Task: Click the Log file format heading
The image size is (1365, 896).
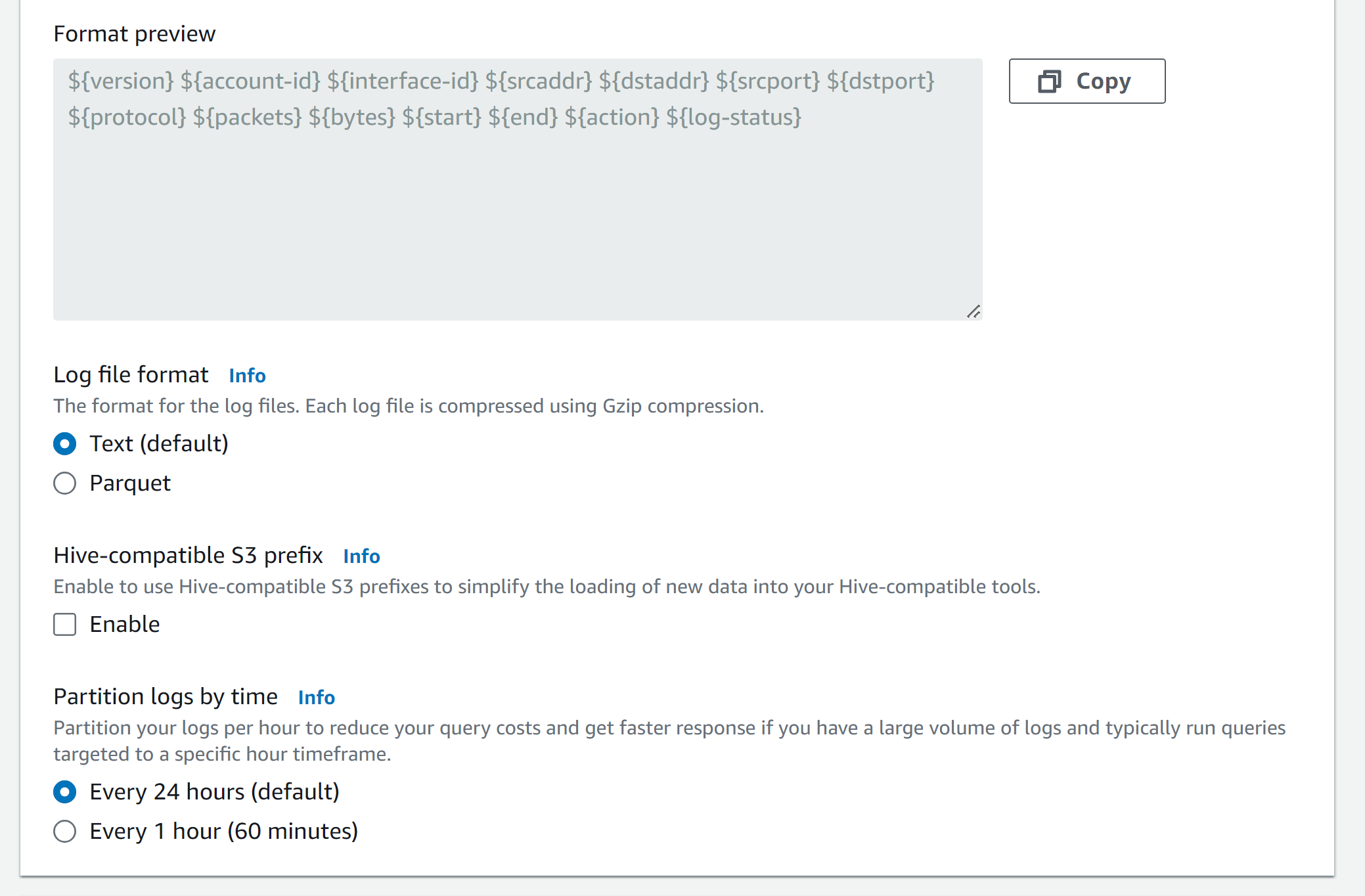Action: (131, 375)
